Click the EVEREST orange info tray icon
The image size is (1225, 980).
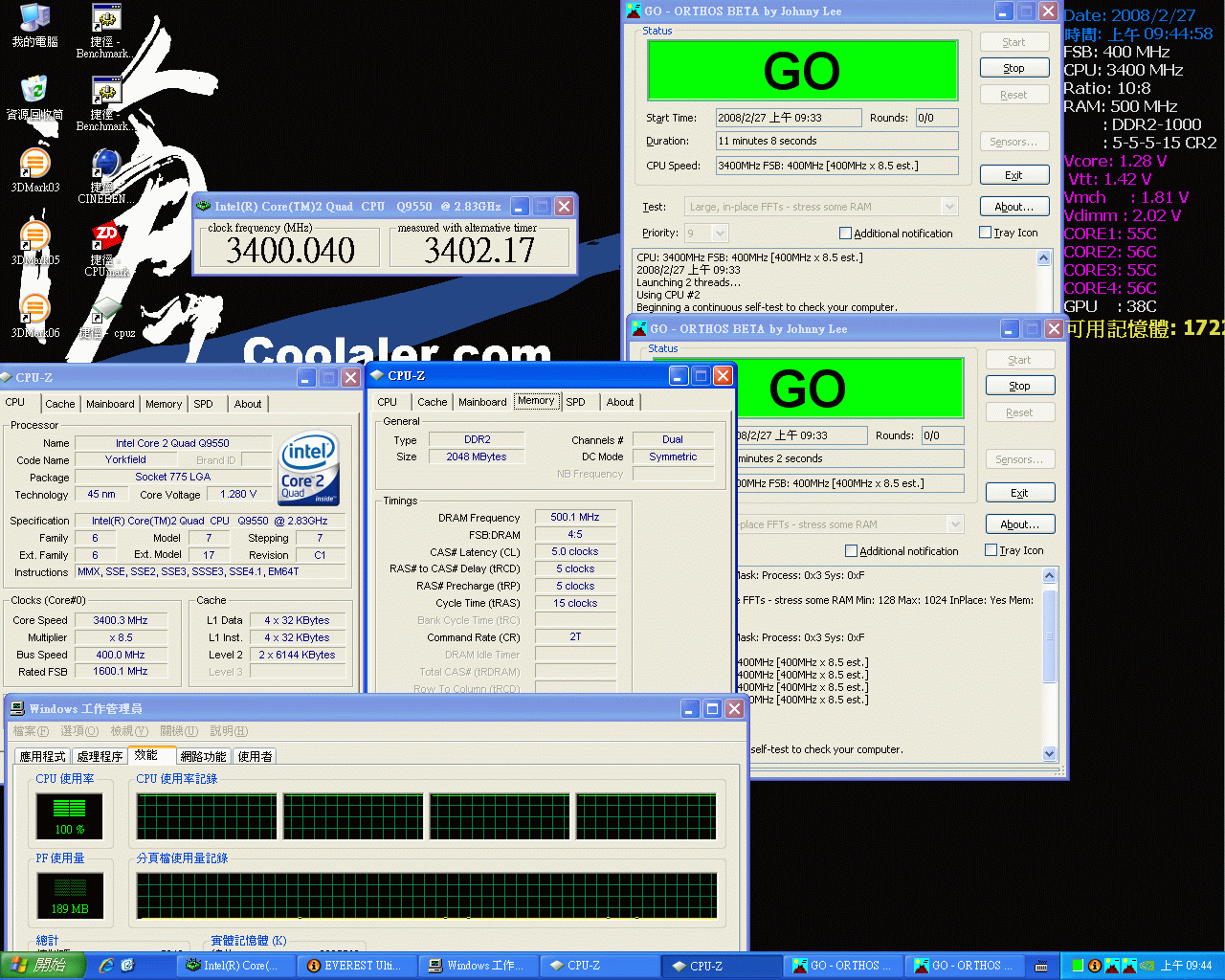point(1094,966)
